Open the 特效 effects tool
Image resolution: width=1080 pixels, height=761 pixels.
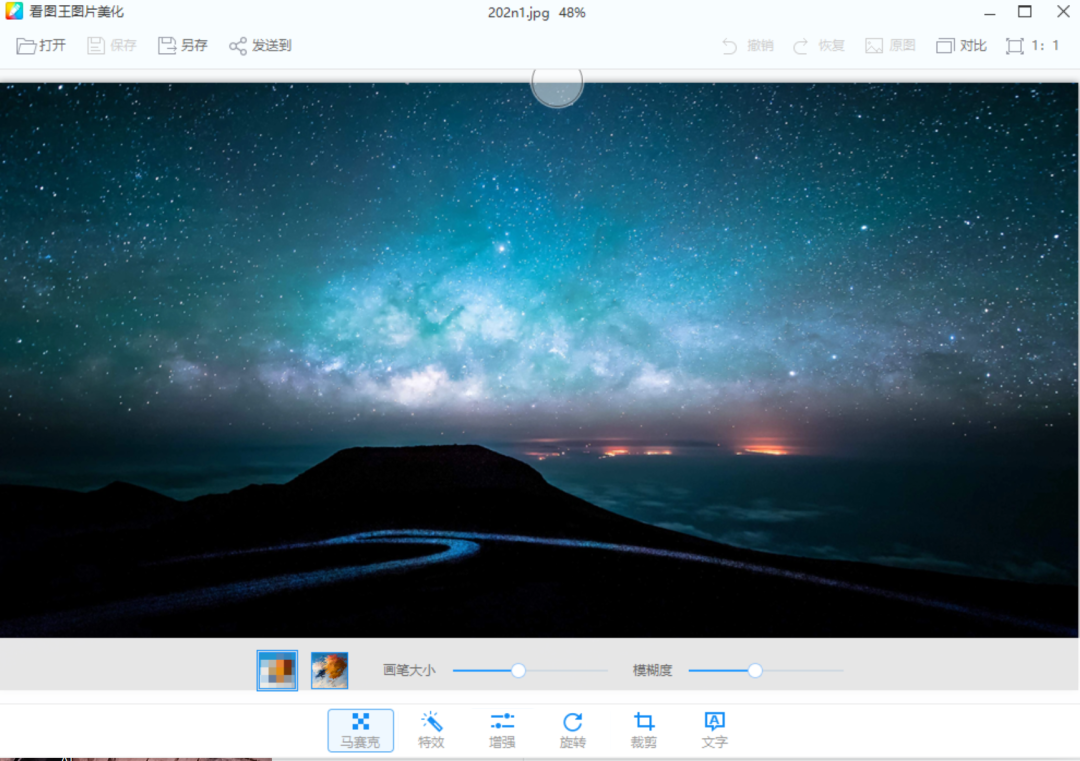click(x=431, y=730)
